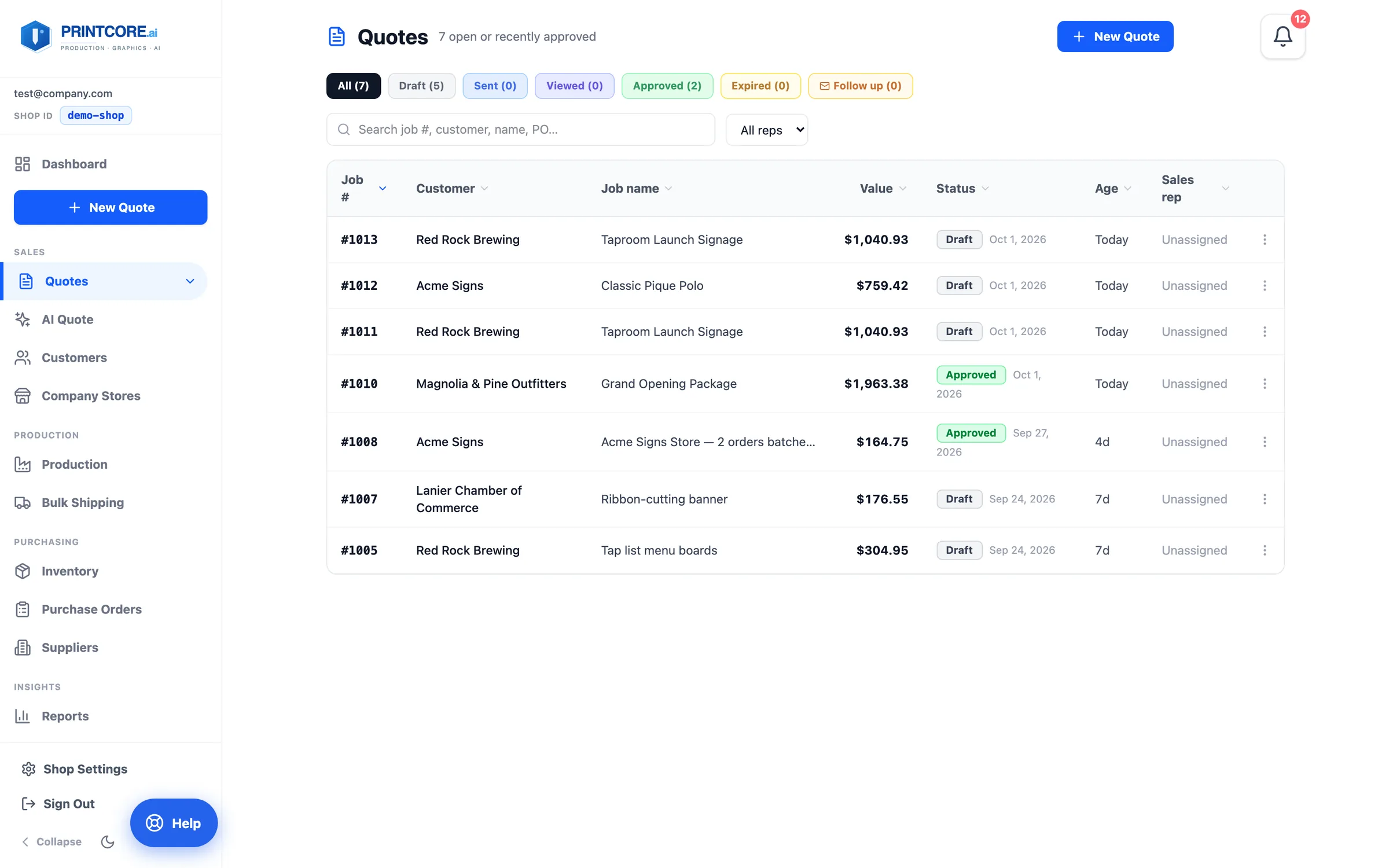Open the AI Quote sparkle icon

(x=23, y=319)
